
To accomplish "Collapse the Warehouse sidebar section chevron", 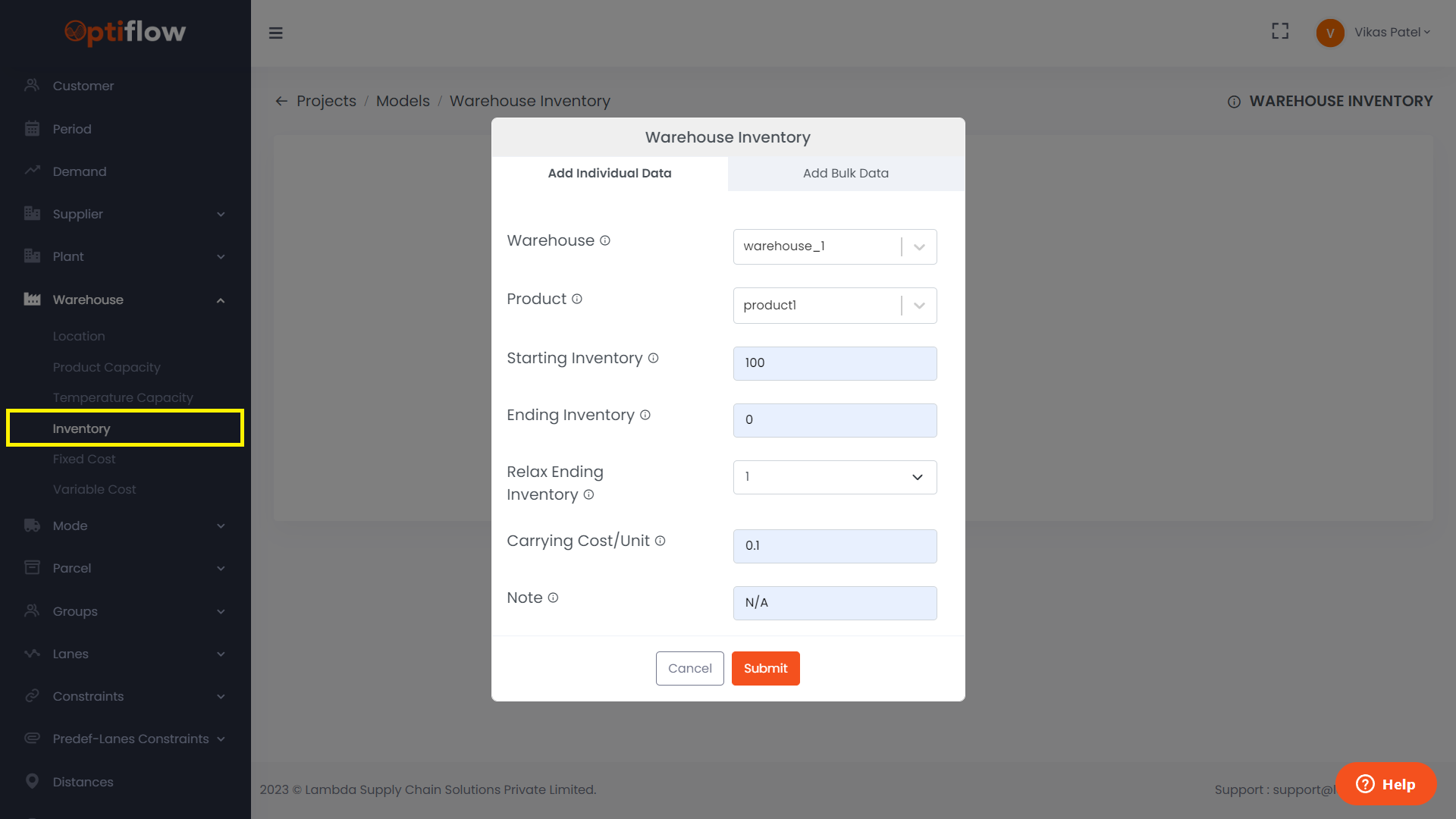I will (x=221, y=300).
